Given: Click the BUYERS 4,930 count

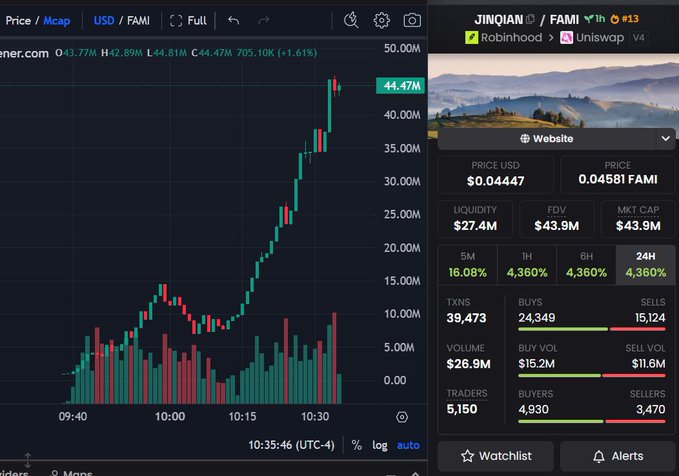Looking at the screenshot, I should (534, 409).
